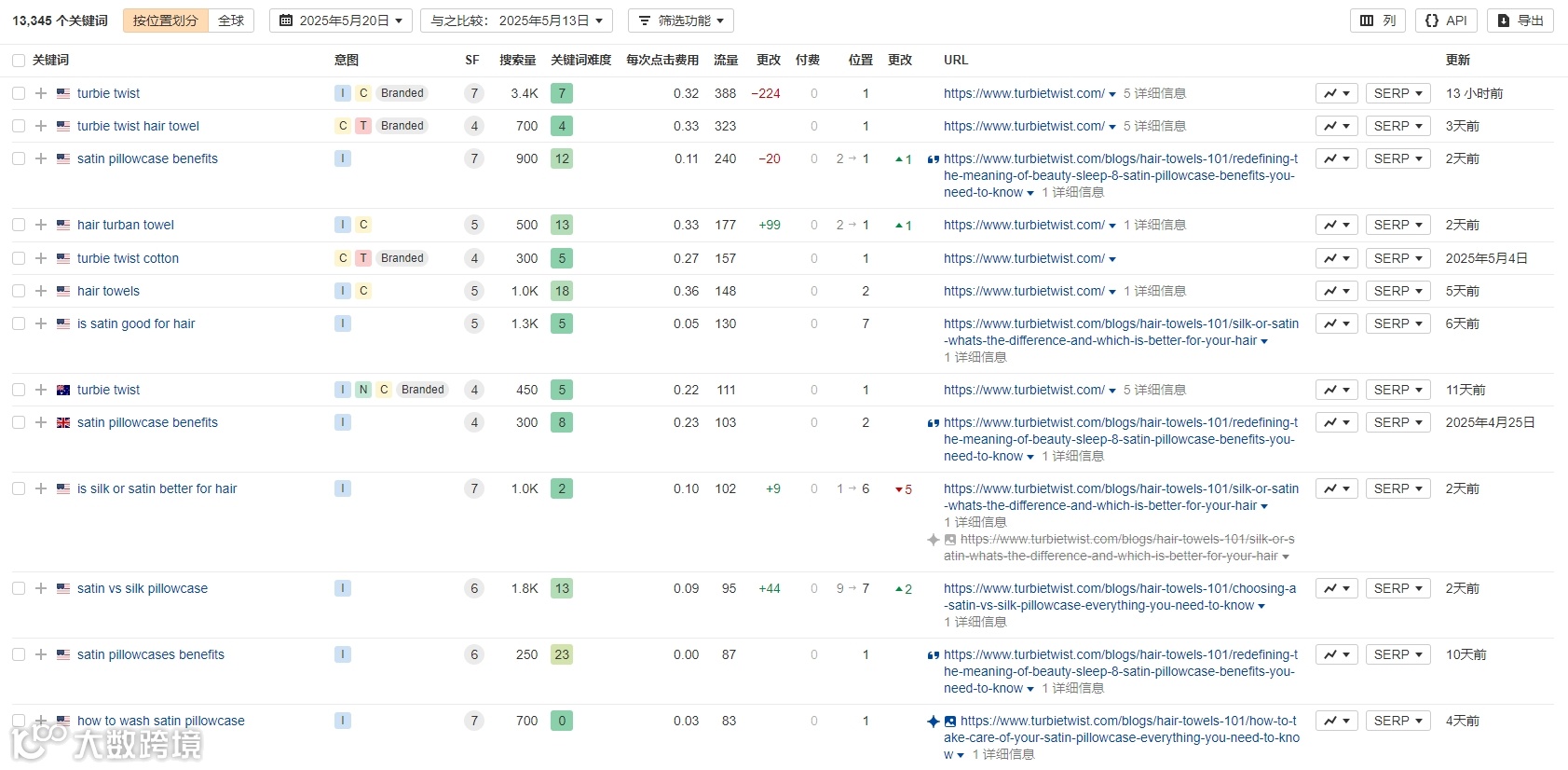Click featured snippet quote icon for US 'satin pillowcase benefits'
The image size is (1568, 770).
[x=933, y=159]
